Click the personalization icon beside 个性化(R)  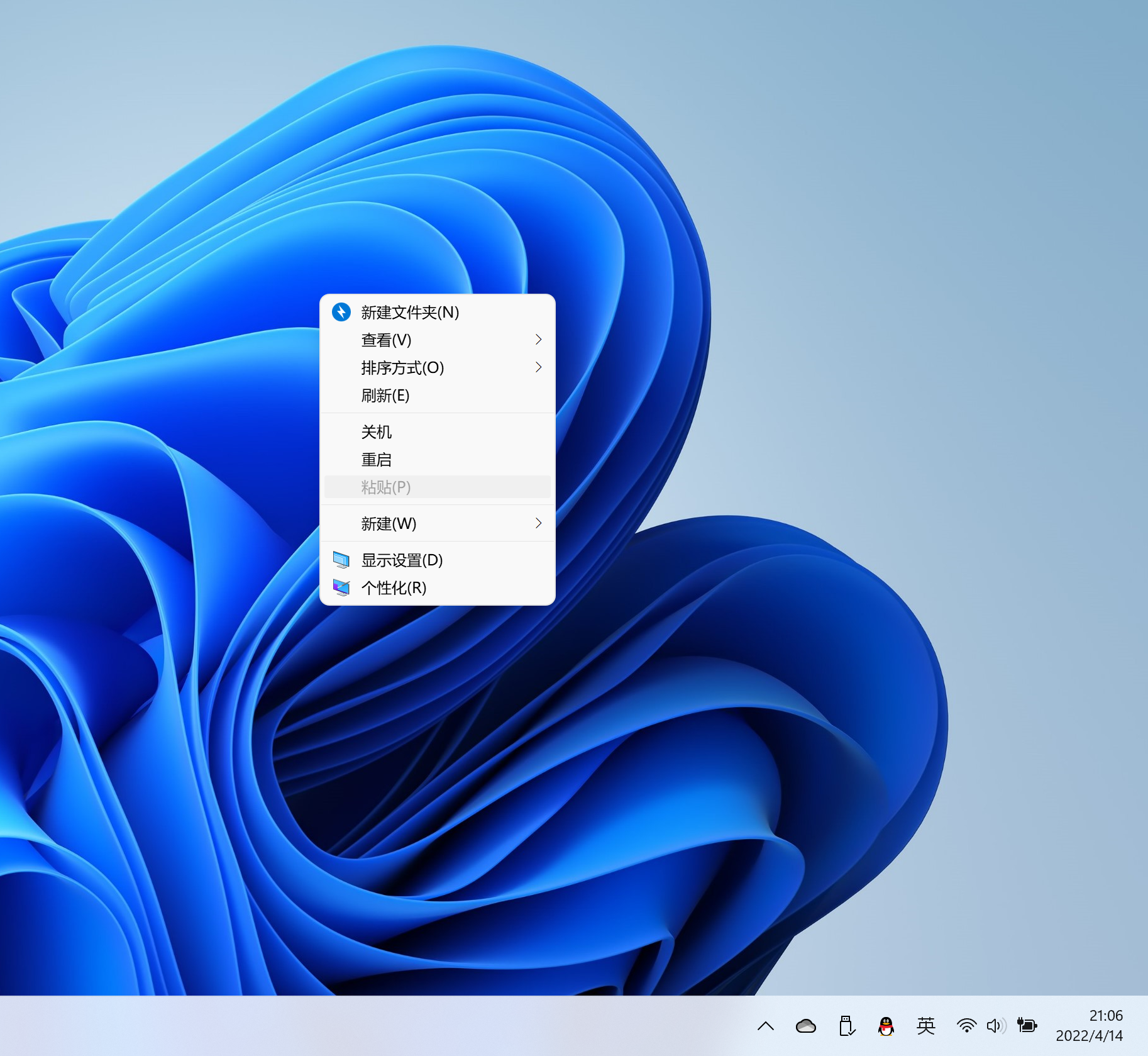point(341,587)
